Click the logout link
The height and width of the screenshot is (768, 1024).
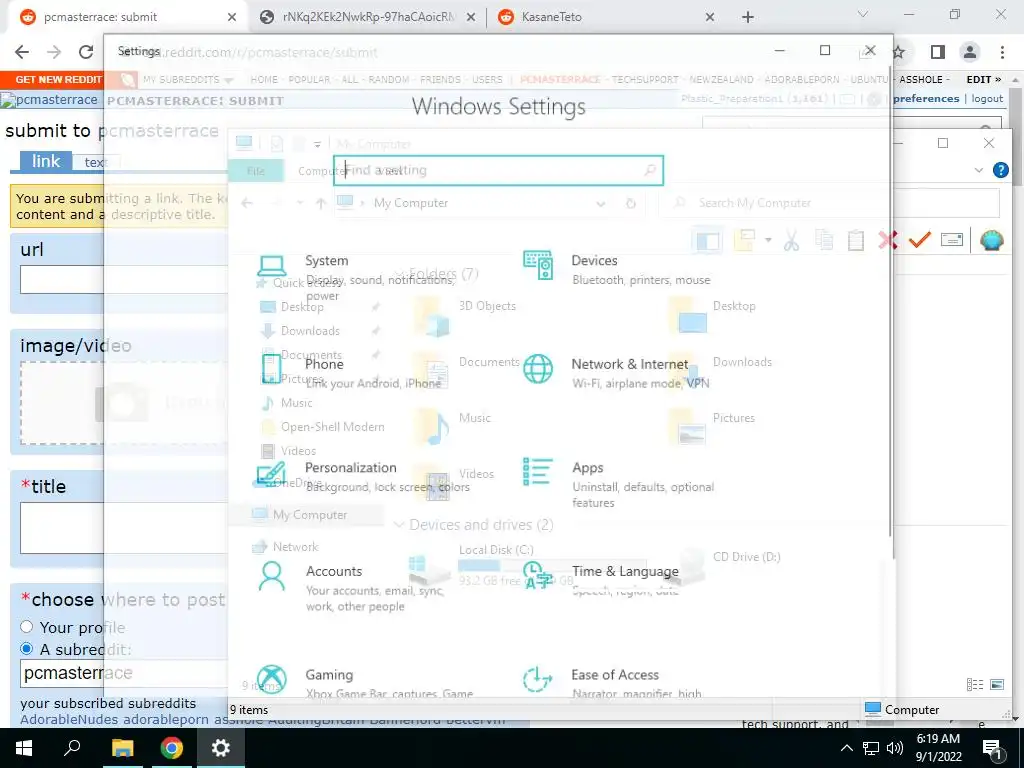coord(987,99)
